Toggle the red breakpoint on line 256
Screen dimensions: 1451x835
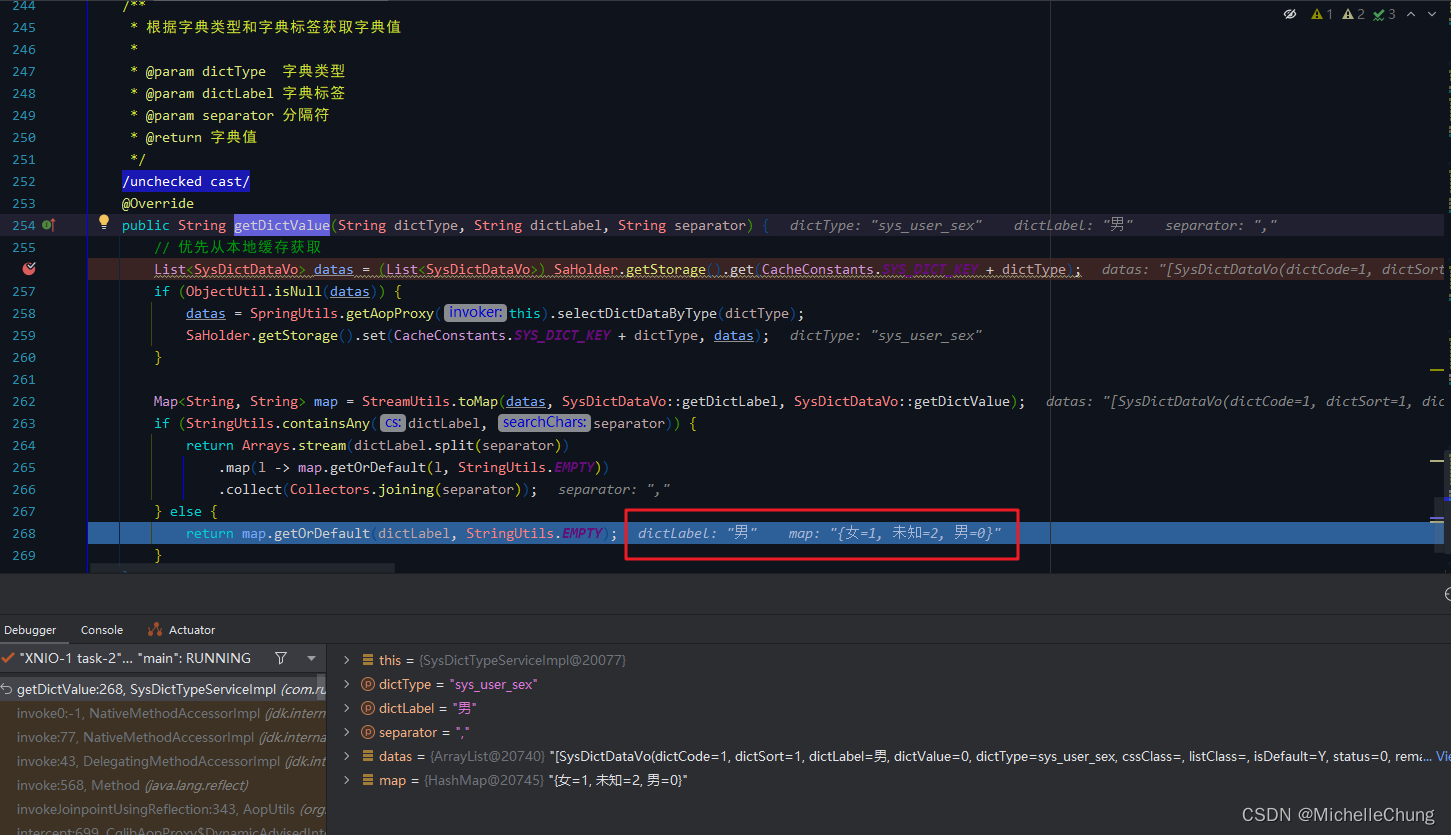pyautogui.click(x=29, y=268)
